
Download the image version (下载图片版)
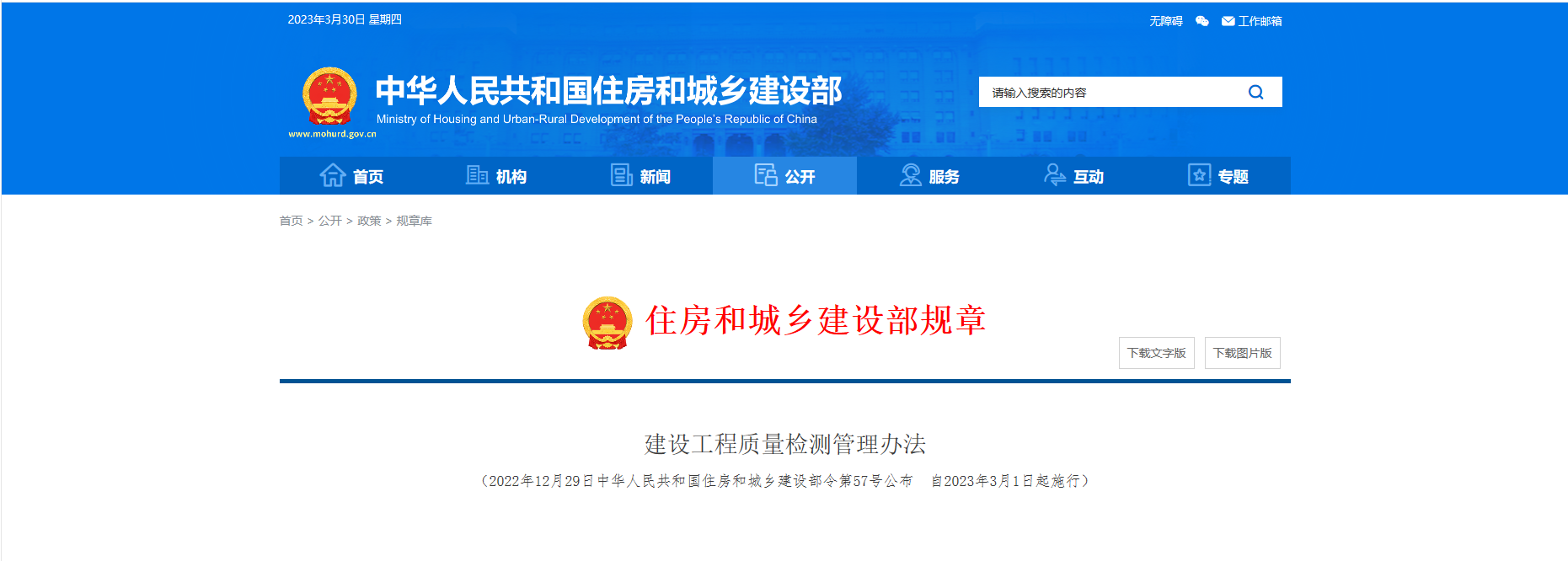tap(1242, 353)
